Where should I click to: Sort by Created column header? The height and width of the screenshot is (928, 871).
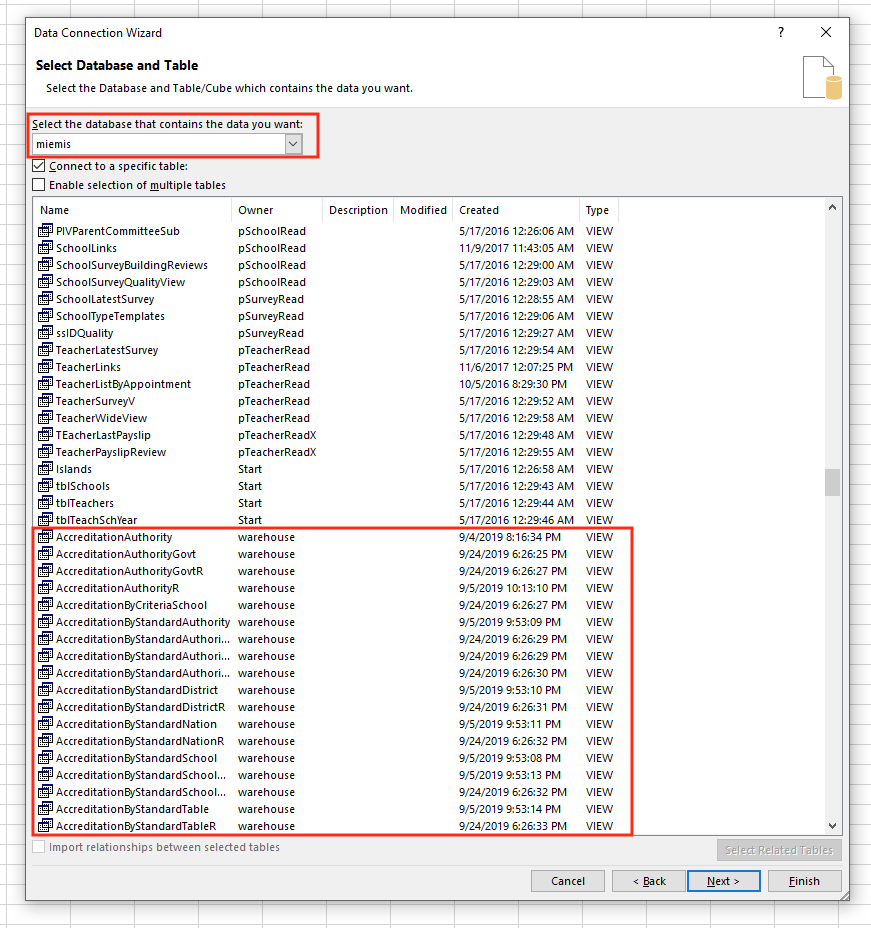pyautogui.click(x=515, y=210)
